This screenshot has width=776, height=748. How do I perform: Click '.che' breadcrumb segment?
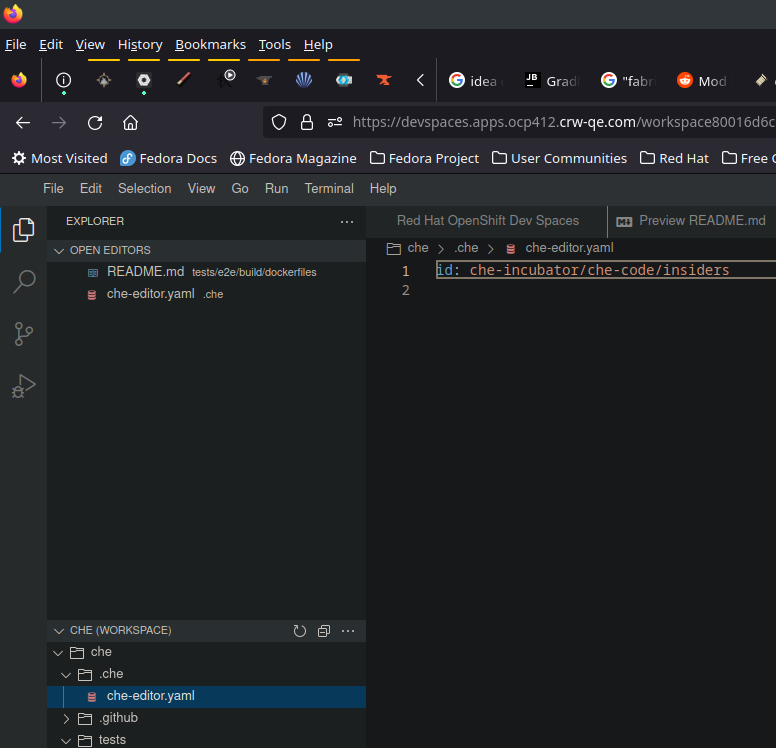466,248
